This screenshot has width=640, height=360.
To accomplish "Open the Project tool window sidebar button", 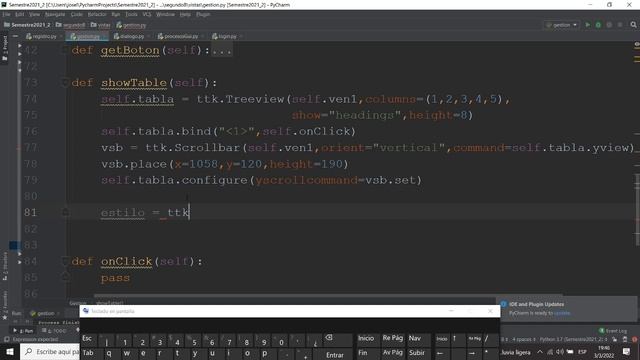I will tap(5, 48).
